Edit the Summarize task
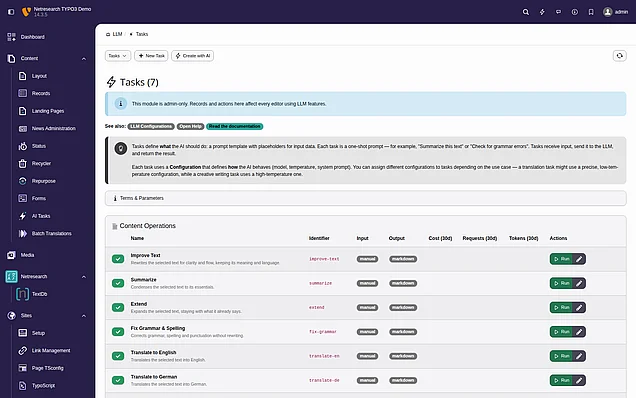The width and height of the screenshot is (636, 398). click(x=579, y=283)
